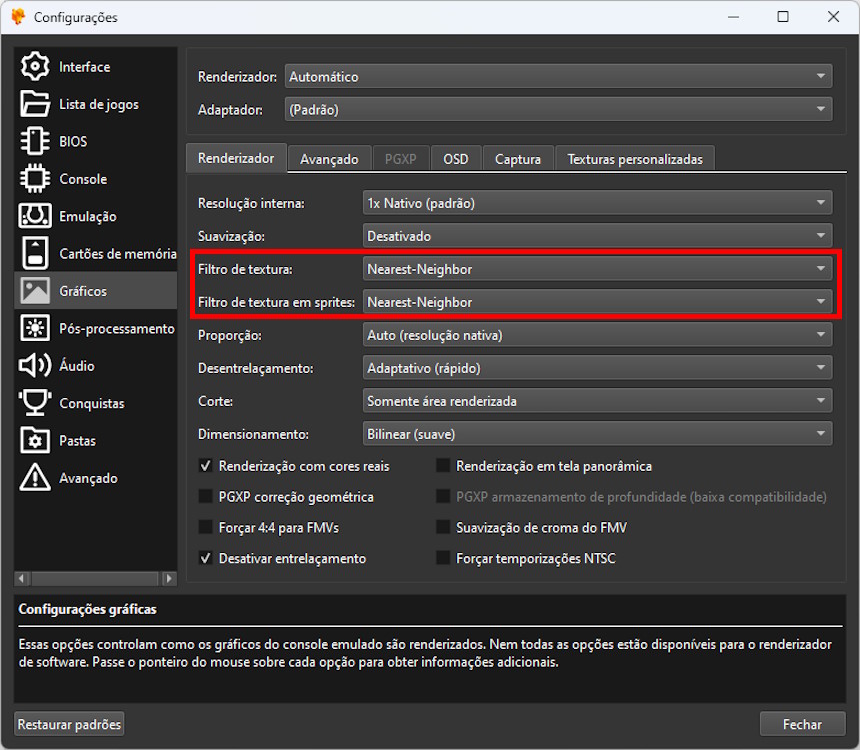
Task: Open the Dimensionamento dropdown
Action: [x=597, y=434]
